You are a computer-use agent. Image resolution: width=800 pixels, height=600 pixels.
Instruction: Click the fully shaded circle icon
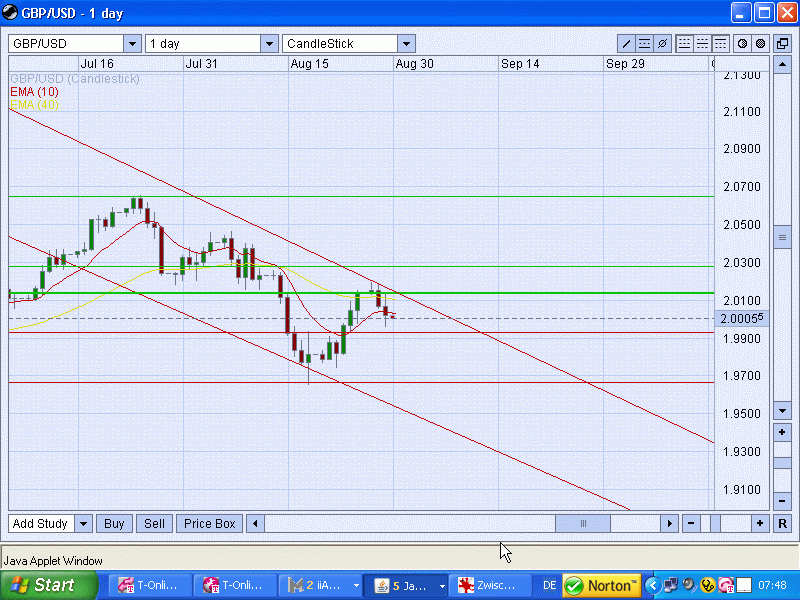pyautogui.click(x=760, y=44)
